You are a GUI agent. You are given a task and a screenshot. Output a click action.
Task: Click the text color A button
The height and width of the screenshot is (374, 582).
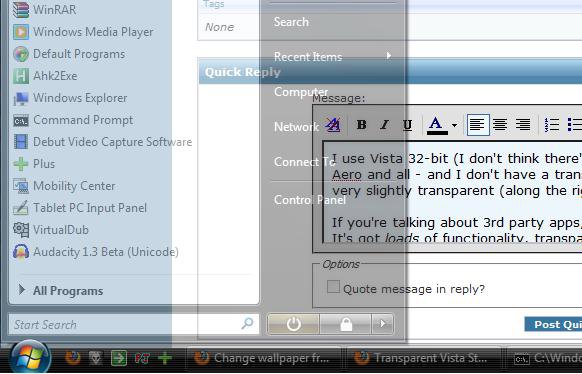point(436,125)
